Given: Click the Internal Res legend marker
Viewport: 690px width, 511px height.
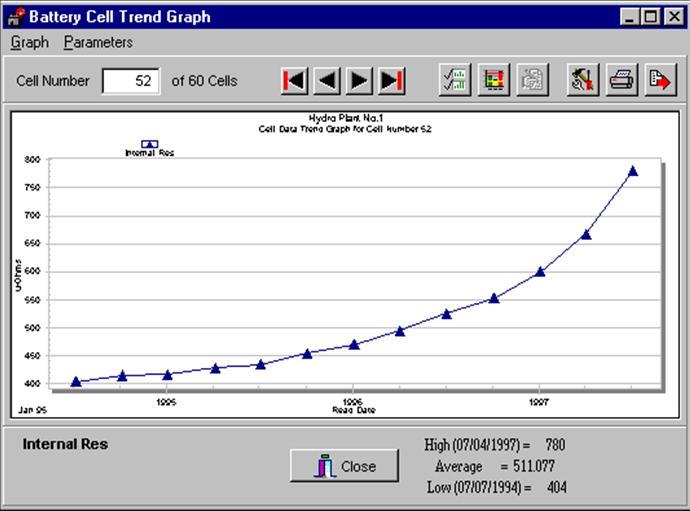Looking at the screenshot, I should pos(150,145).
